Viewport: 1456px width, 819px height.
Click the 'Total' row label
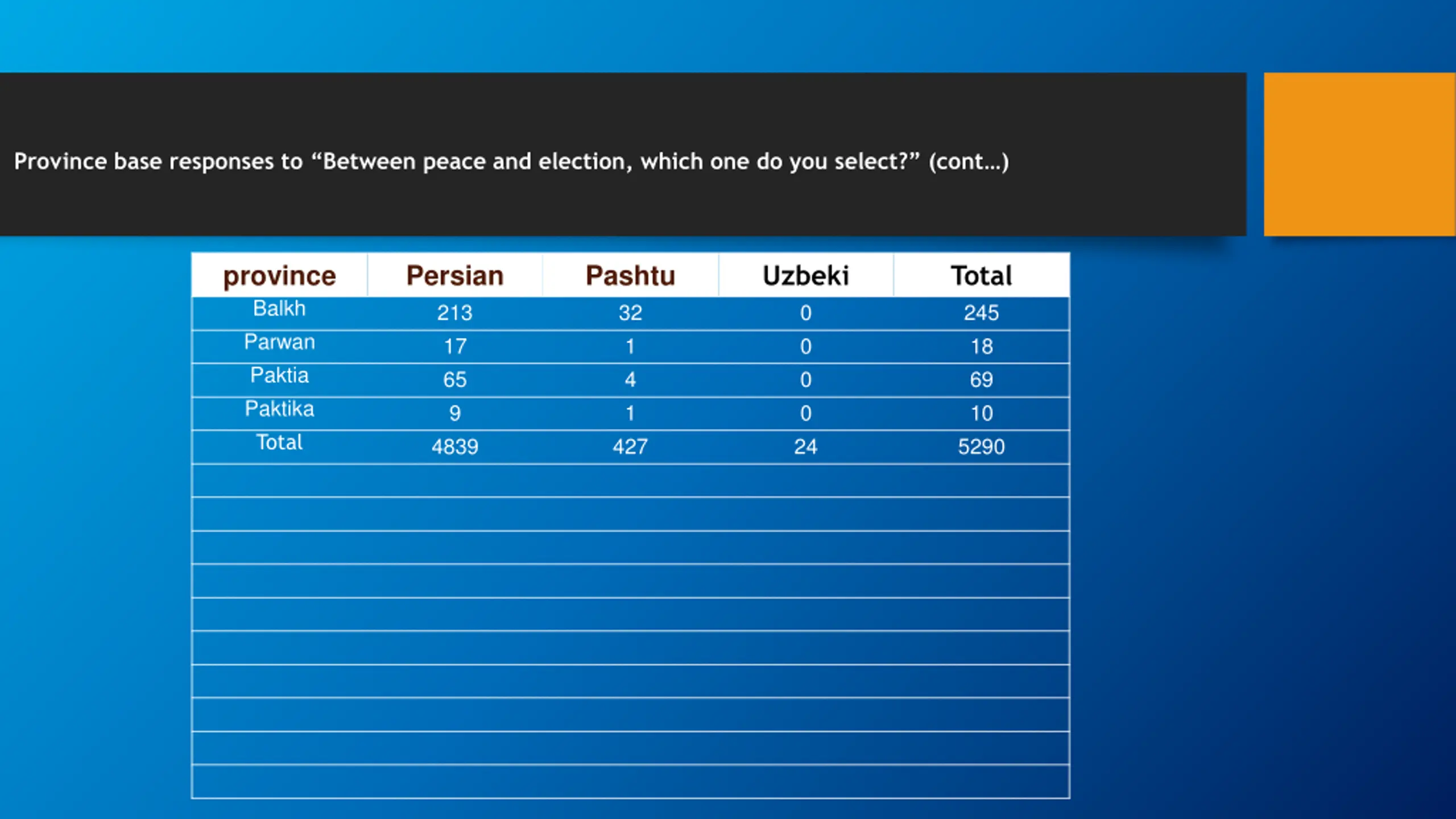tap(279, 442)
